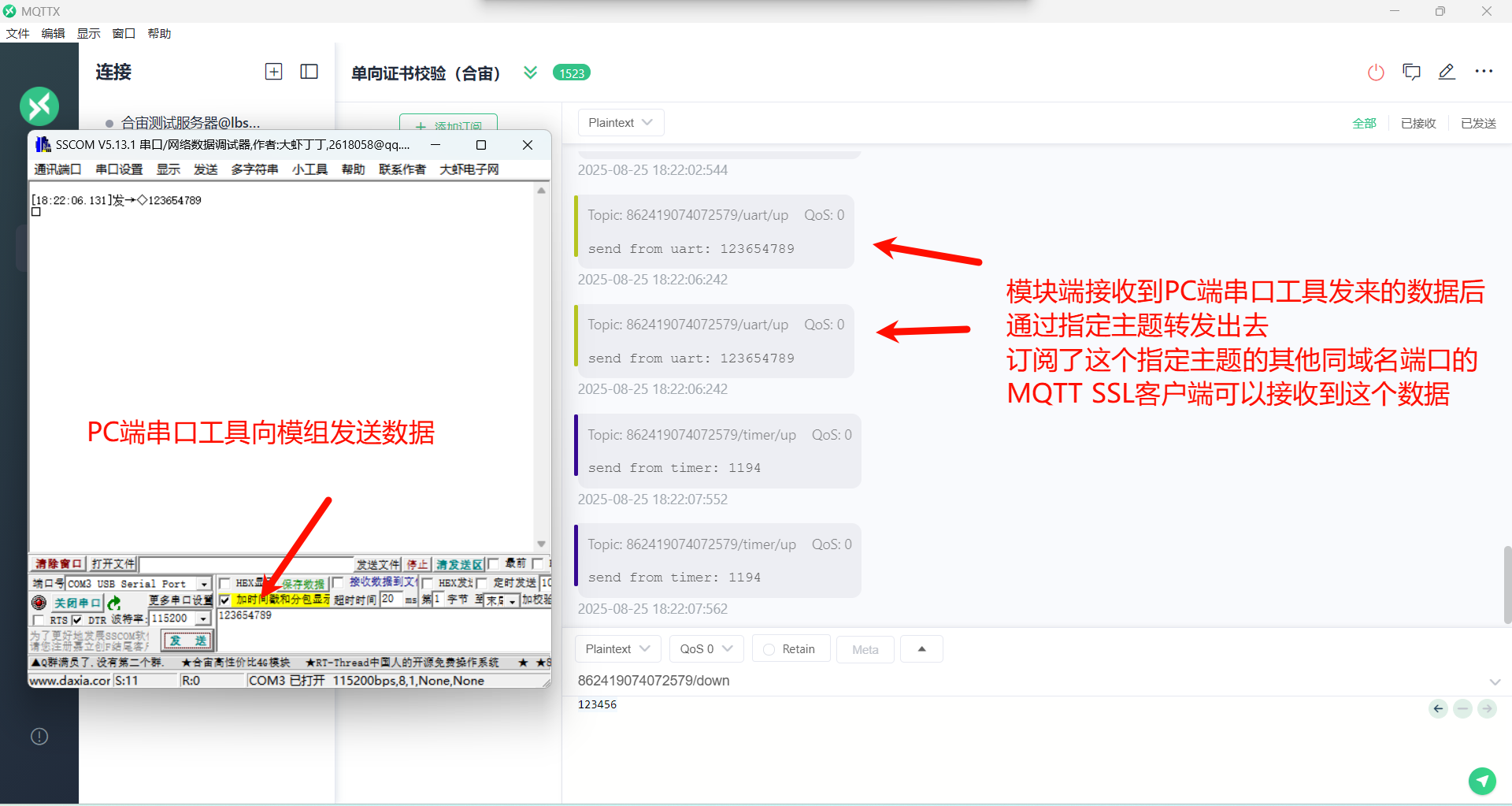
Task: Toggle HEX display checkbox in SSCOM
Action: [x=225, y=584]
